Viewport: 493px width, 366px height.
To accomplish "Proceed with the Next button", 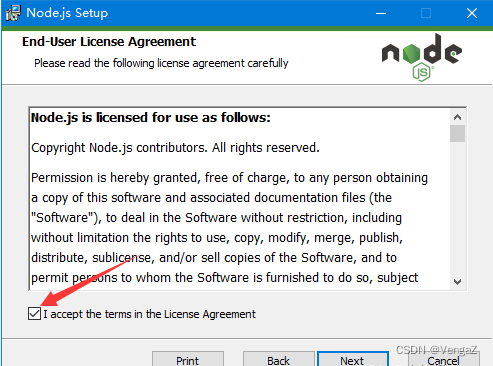I will 353,359.
